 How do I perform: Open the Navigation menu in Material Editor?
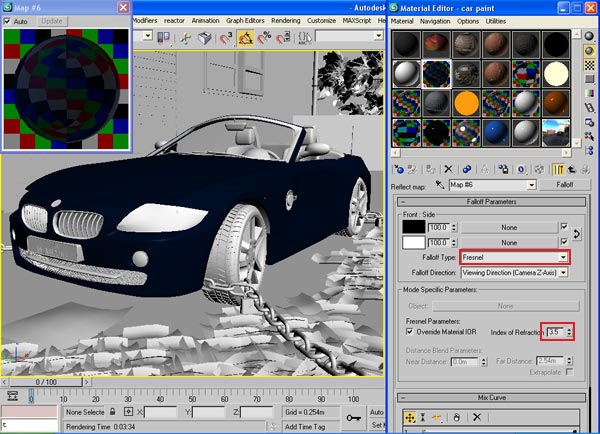pyautogui.click(x=437, y=20)
